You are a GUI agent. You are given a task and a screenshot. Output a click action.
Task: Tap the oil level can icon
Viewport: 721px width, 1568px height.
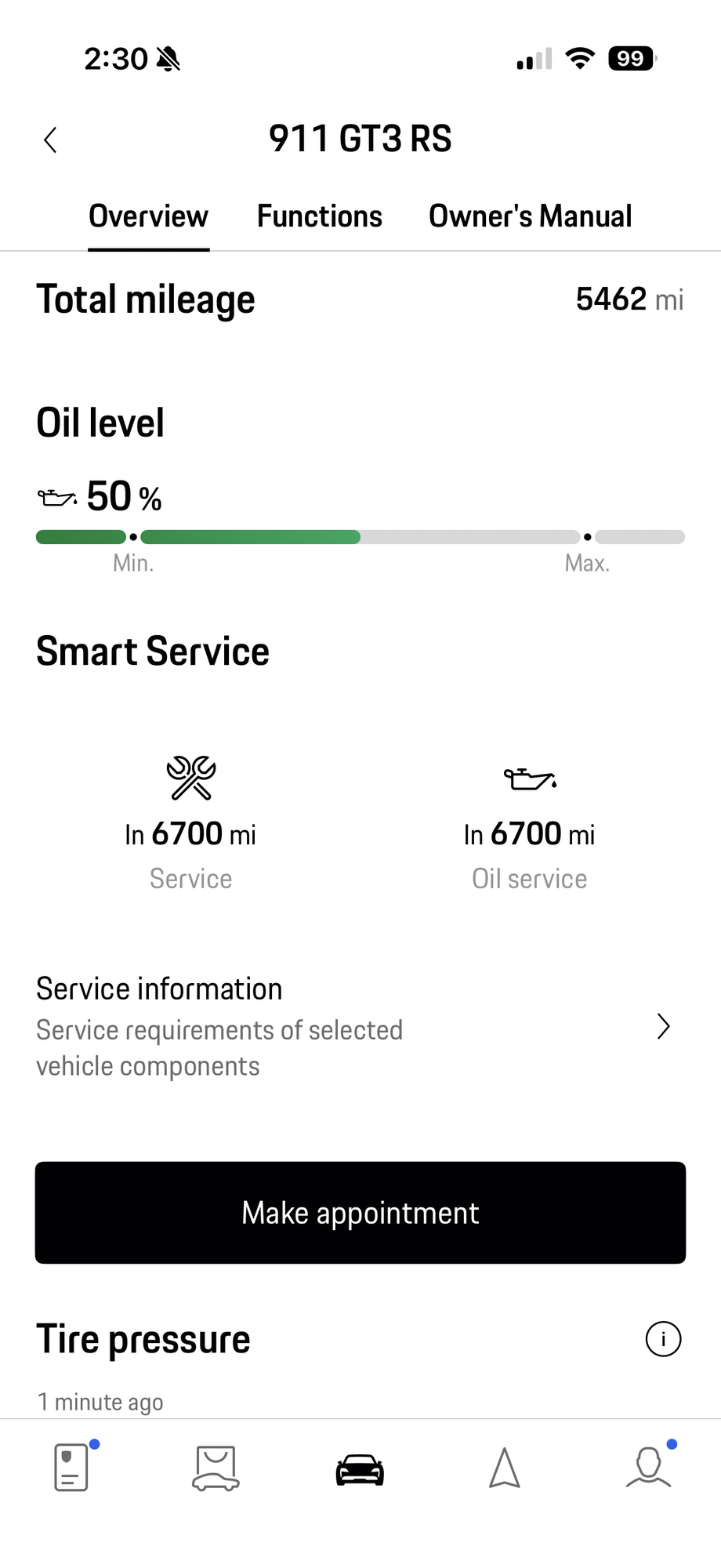pyautogui.click(x=57, y=497)
